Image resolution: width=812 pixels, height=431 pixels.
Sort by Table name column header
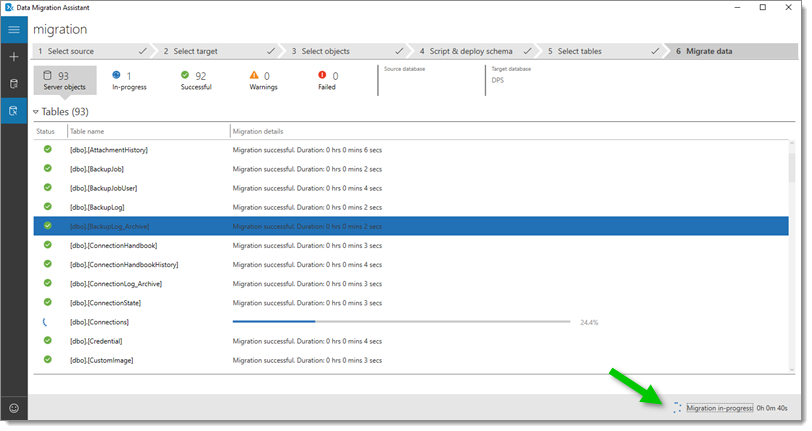tap(147, 131)
